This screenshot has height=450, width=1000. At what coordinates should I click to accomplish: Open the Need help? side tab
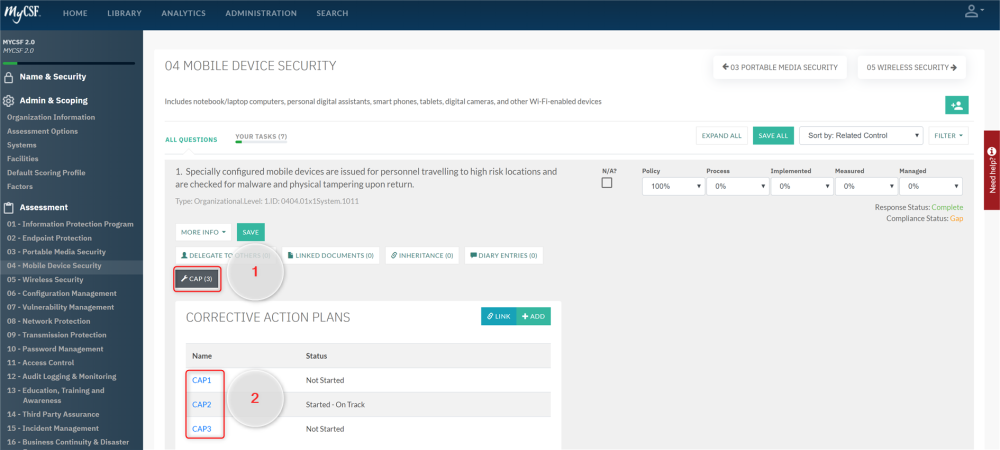tap(992, 170)
